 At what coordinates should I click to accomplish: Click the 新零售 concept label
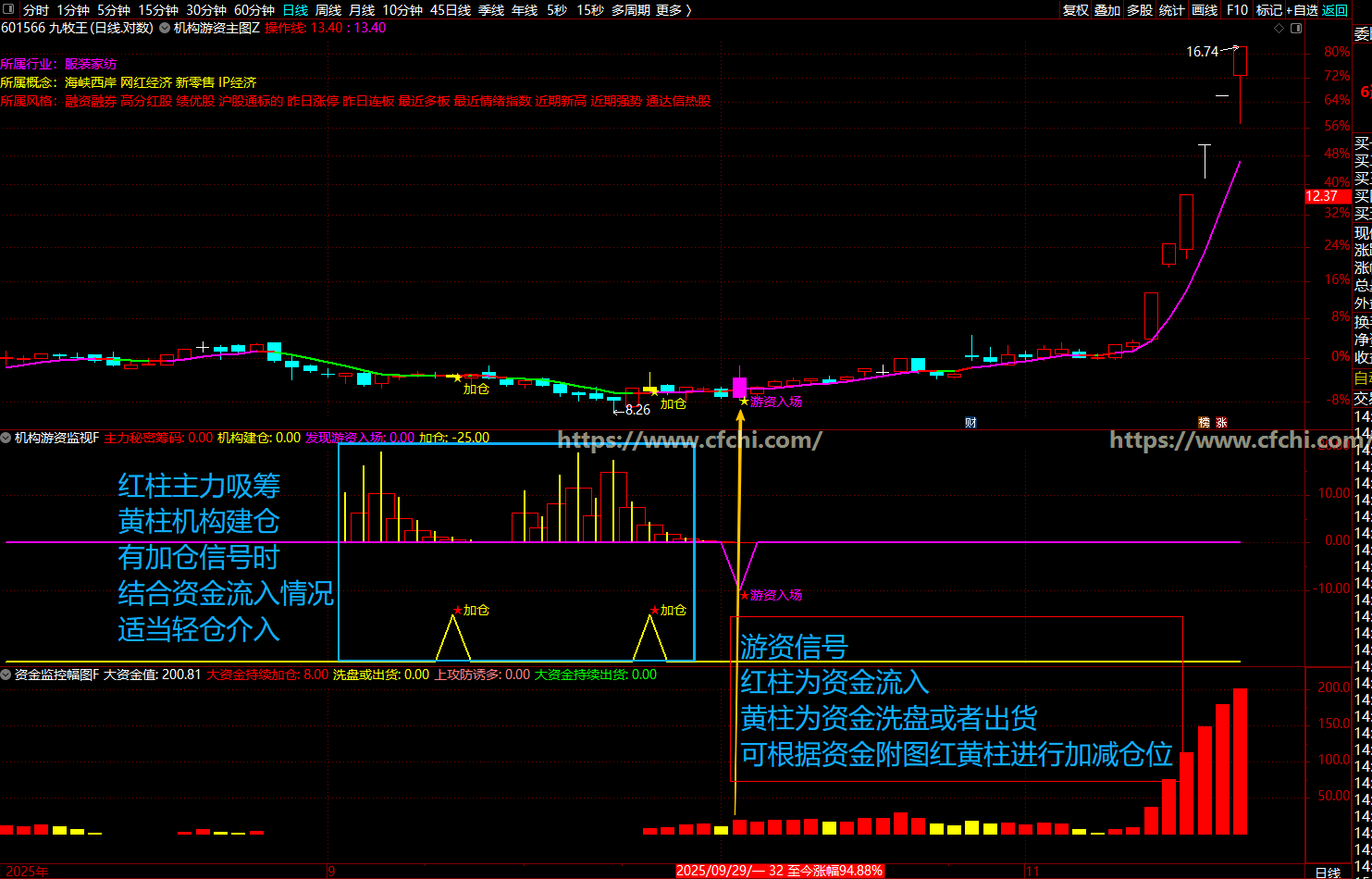click(x=195, y=82)
